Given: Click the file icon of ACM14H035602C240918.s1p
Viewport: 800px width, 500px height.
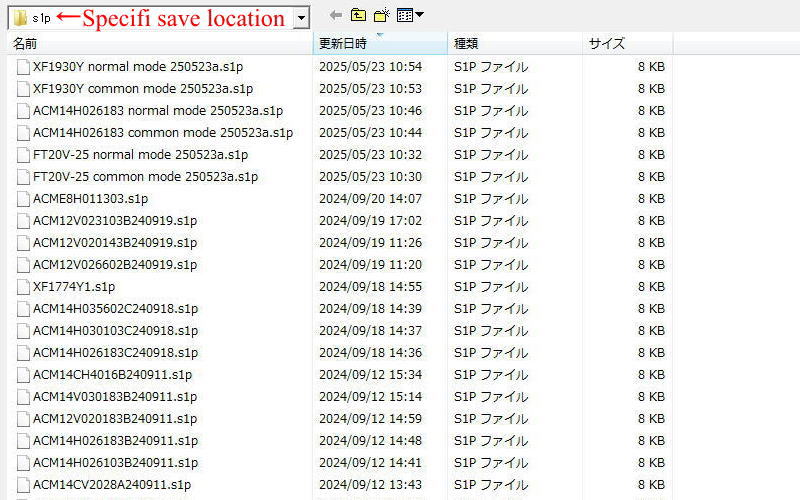Looking at the screenshot, I should [23, 309].
